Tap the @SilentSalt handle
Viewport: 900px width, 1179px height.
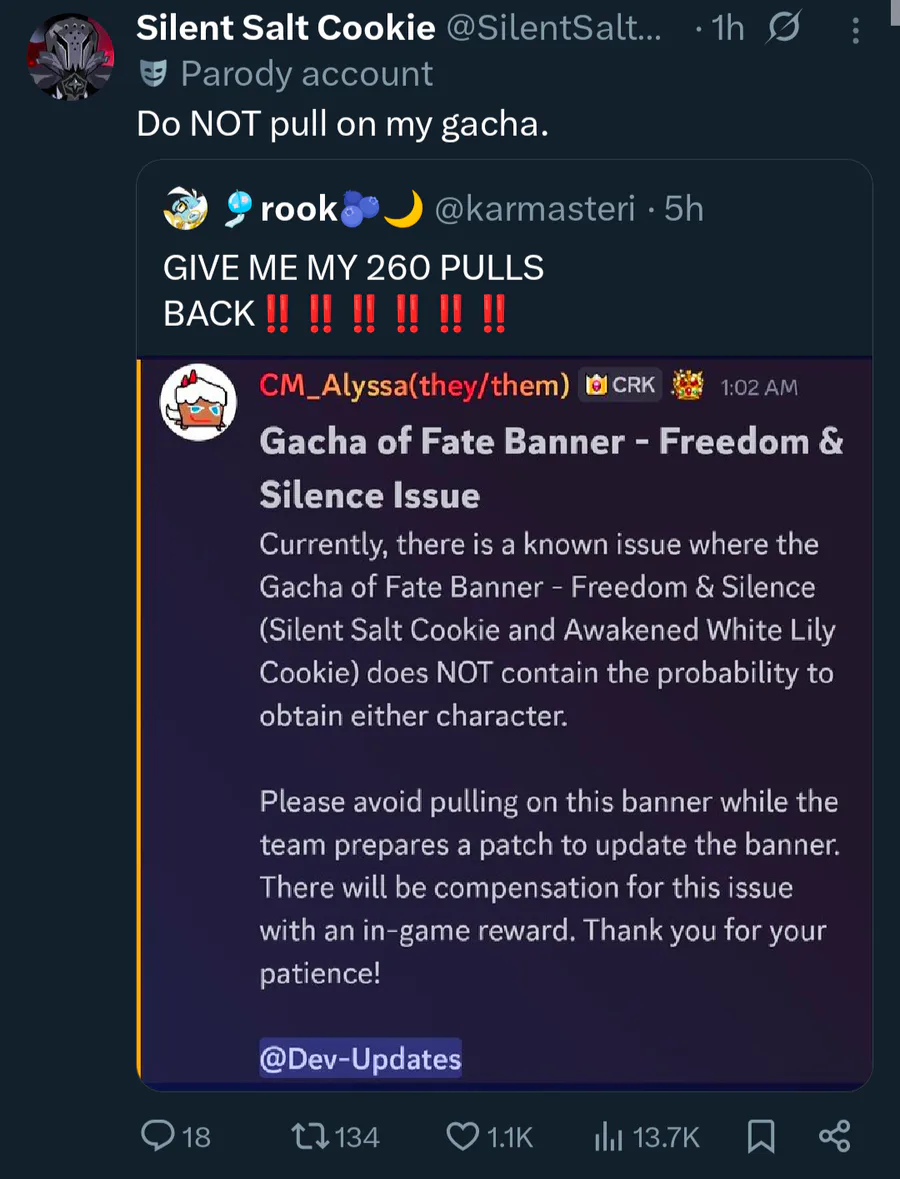tap(553, 29)
